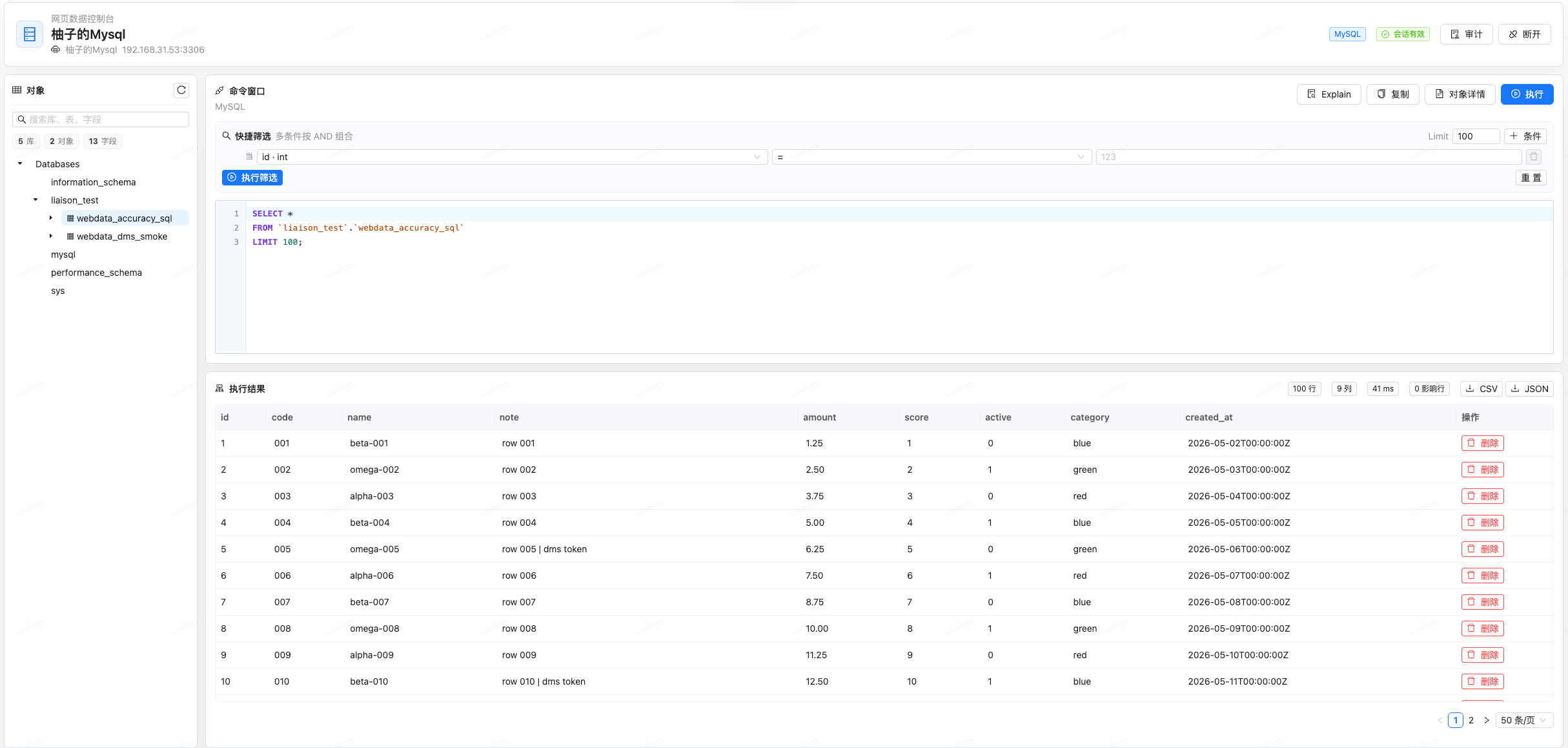Viewport: 1568px width, 748px height.
Task: Download results as CSV
Action: point(1481,389)
